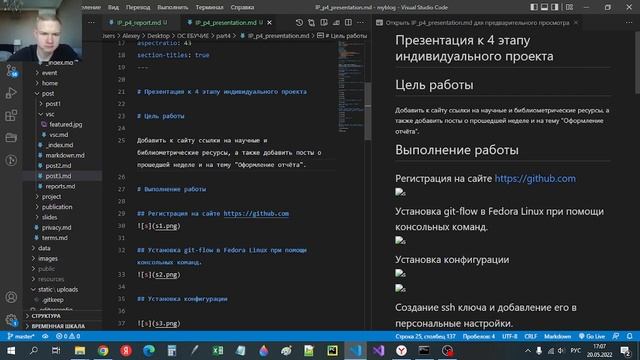
Task: Click Go Live in status bar
Action: pyautogui.click(x=592, y=336)
